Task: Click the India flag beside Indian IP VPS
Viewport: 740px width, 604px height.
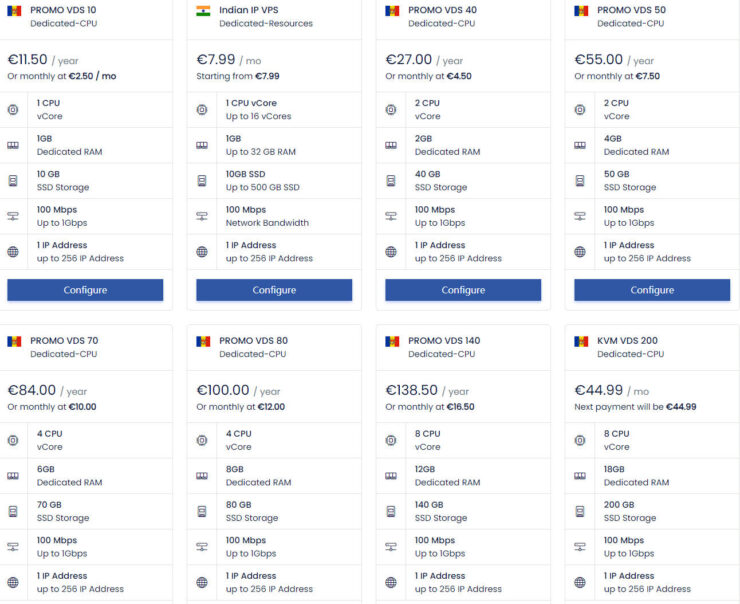Action: tap(203, 10)
